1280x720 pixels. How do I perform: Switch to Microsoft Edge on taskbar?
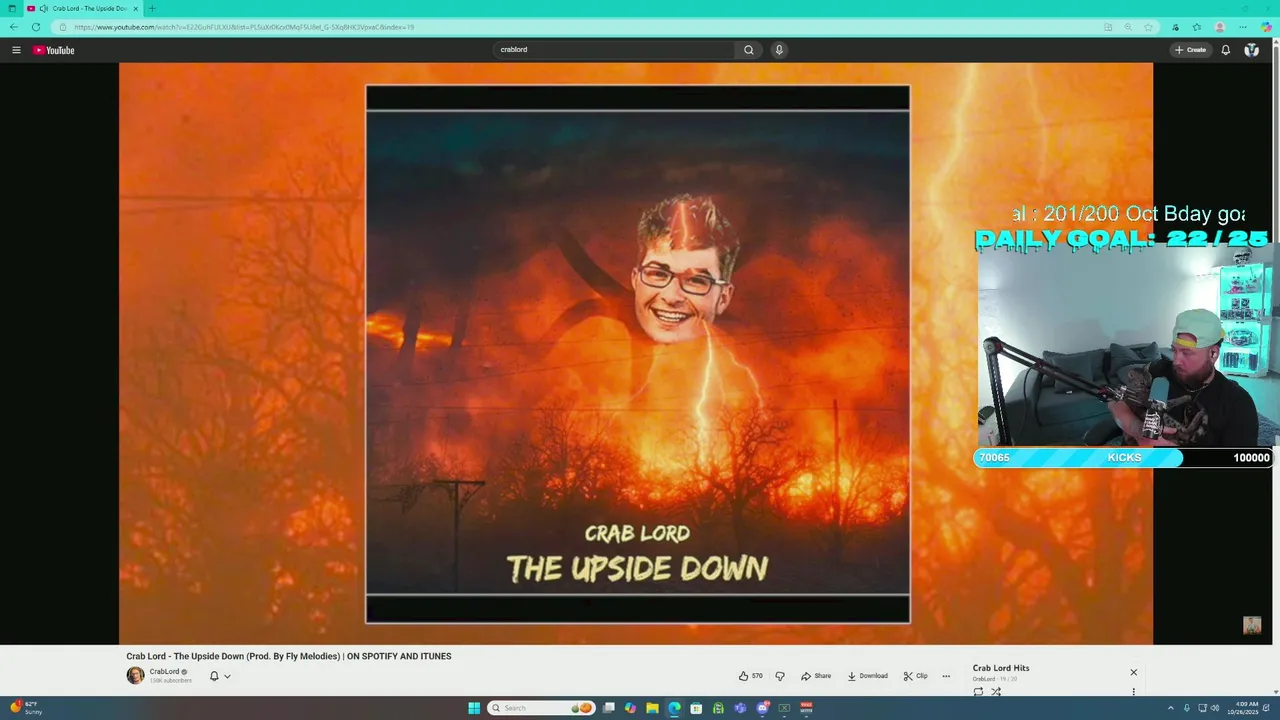[674, 708]
